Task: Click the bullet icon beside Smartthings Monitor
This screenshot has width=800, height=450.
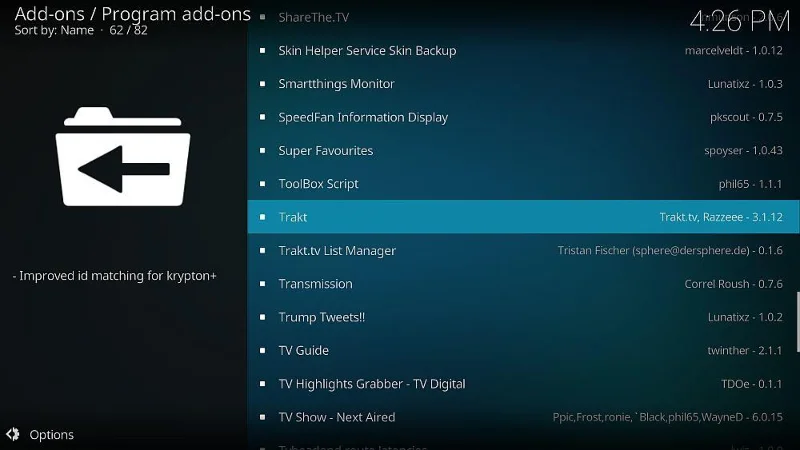Action: pyautogui.click(x=262, y=84)
